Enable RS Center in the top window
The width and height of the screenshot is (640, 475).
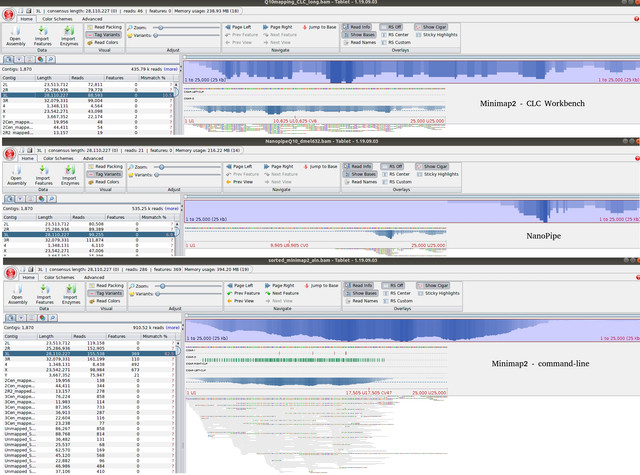point(395,35)
